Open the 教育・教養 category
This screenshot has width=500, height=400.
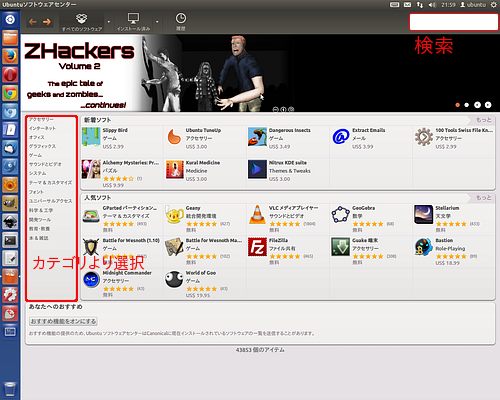[39, 229]
